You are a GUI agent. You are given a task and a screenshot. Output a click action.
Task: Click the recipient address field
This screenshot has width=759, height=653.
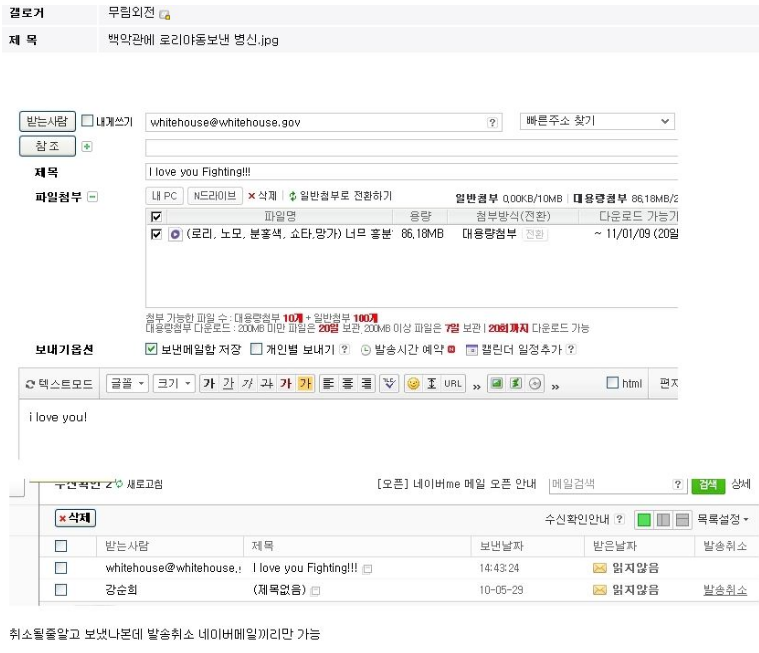(x=323, y=122)
